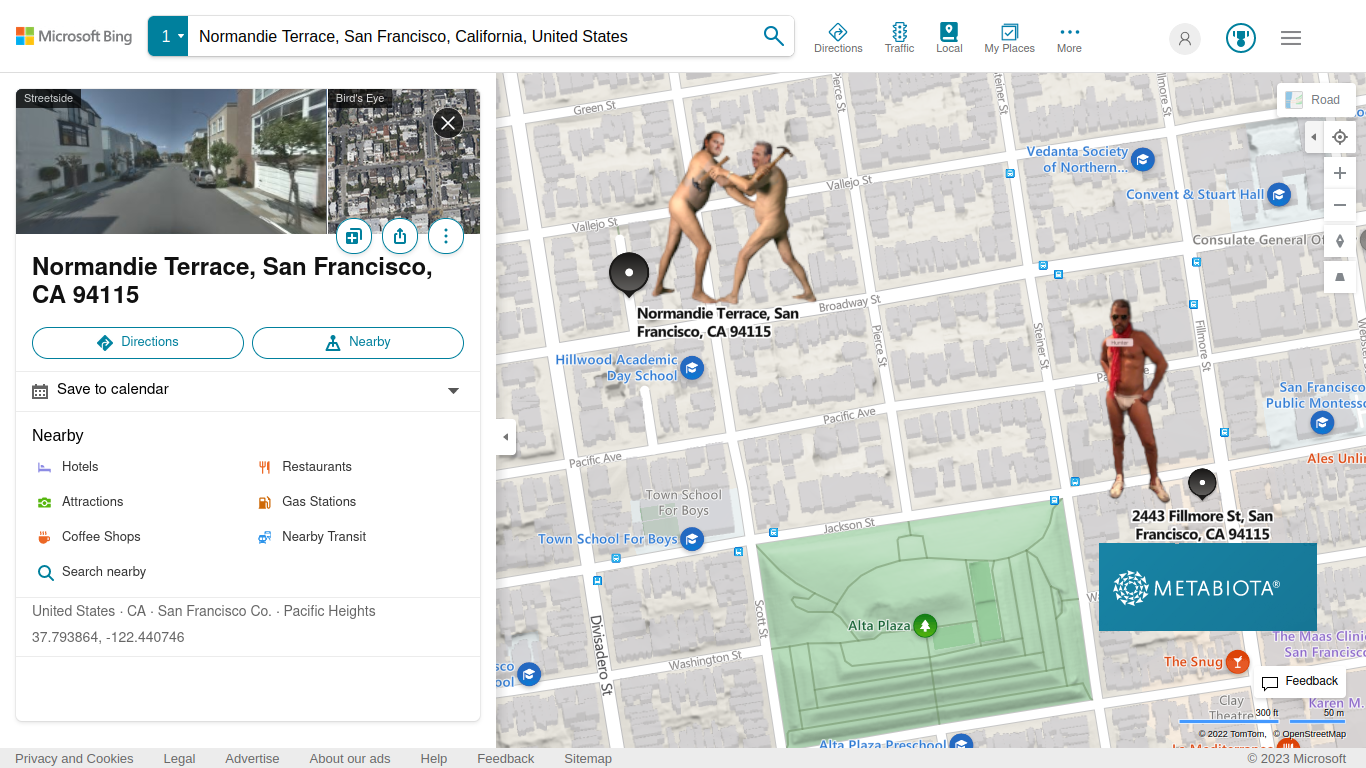
Task: Zoom out with the minus button
Action: (x=1340, y=205)
